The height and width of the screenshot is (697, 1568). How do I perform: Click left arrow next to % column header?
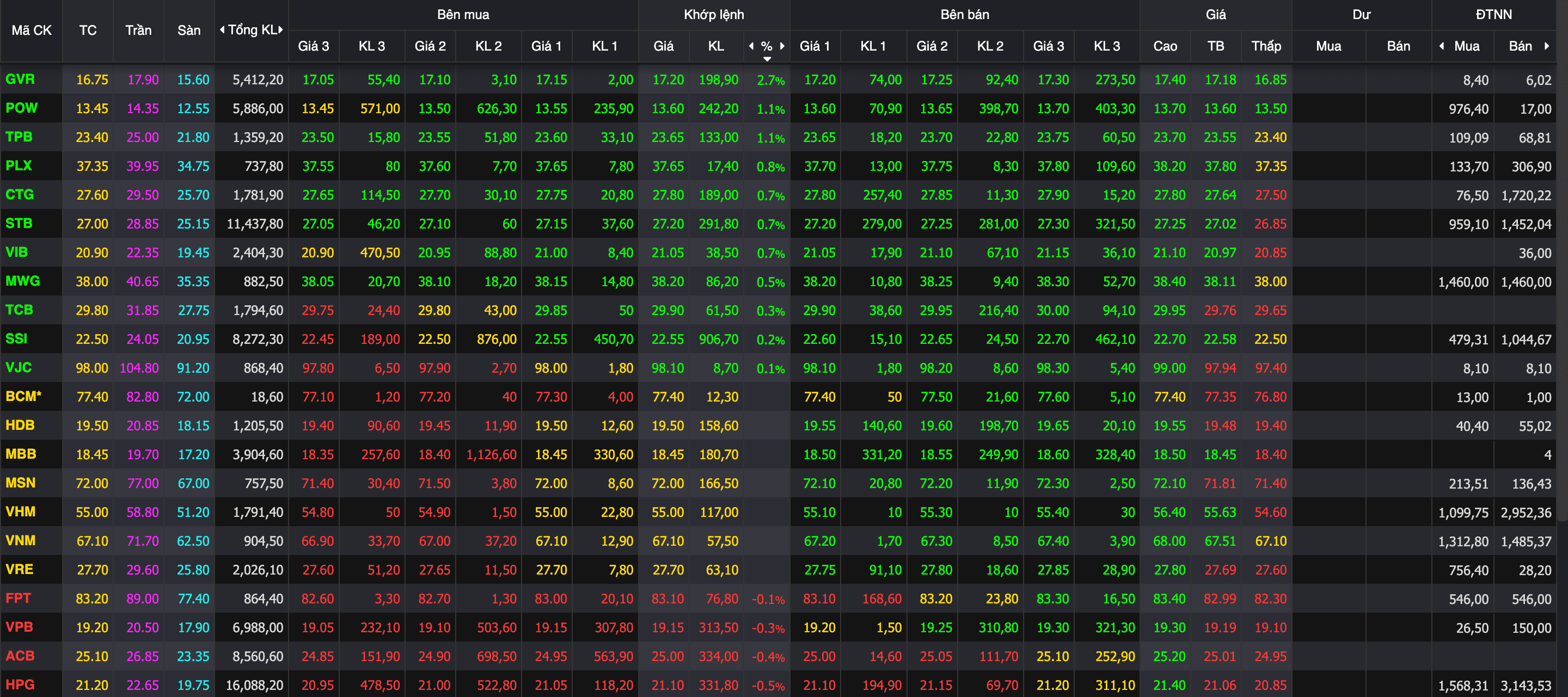pos(751,46)
